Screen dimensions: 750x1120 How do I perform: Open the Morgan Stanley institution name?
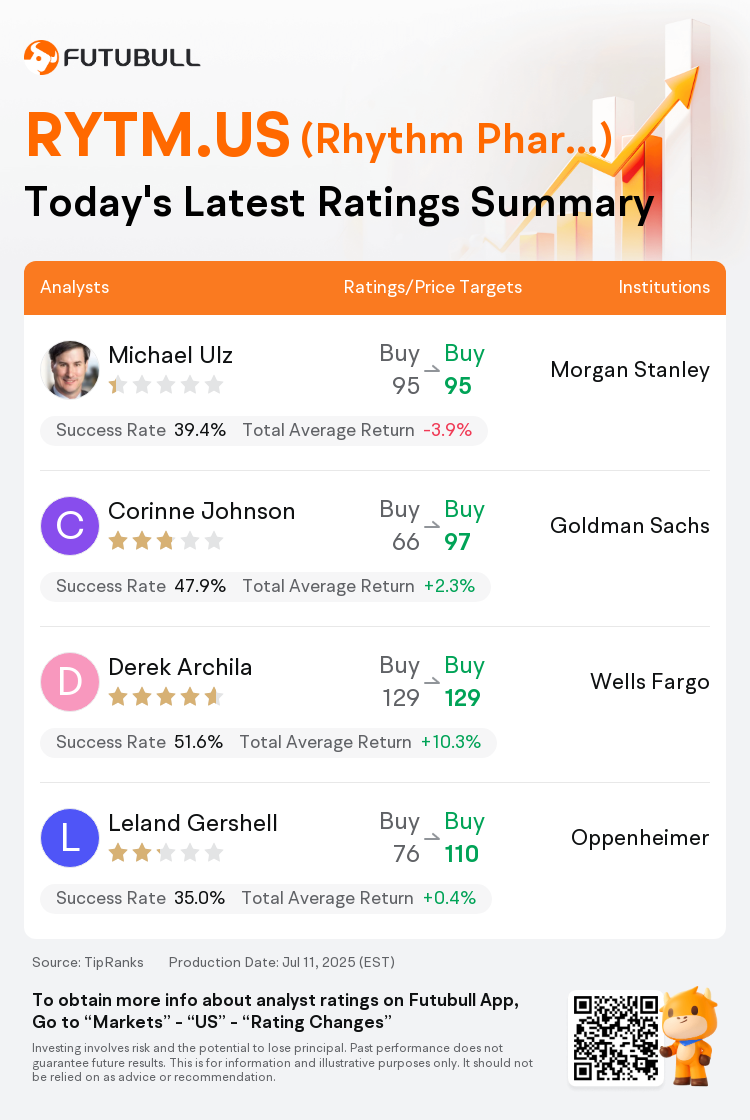pos(630,370)
